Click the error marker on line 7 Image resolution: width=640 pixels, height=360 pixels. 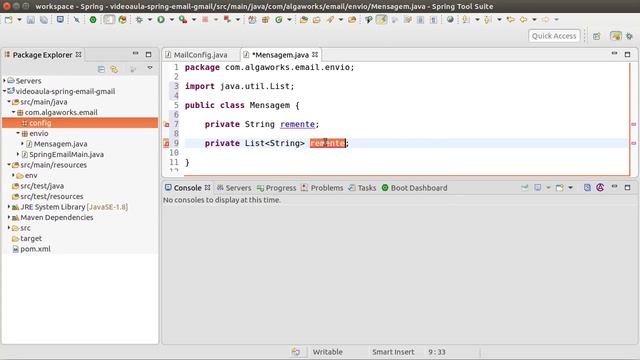(167, 124)
